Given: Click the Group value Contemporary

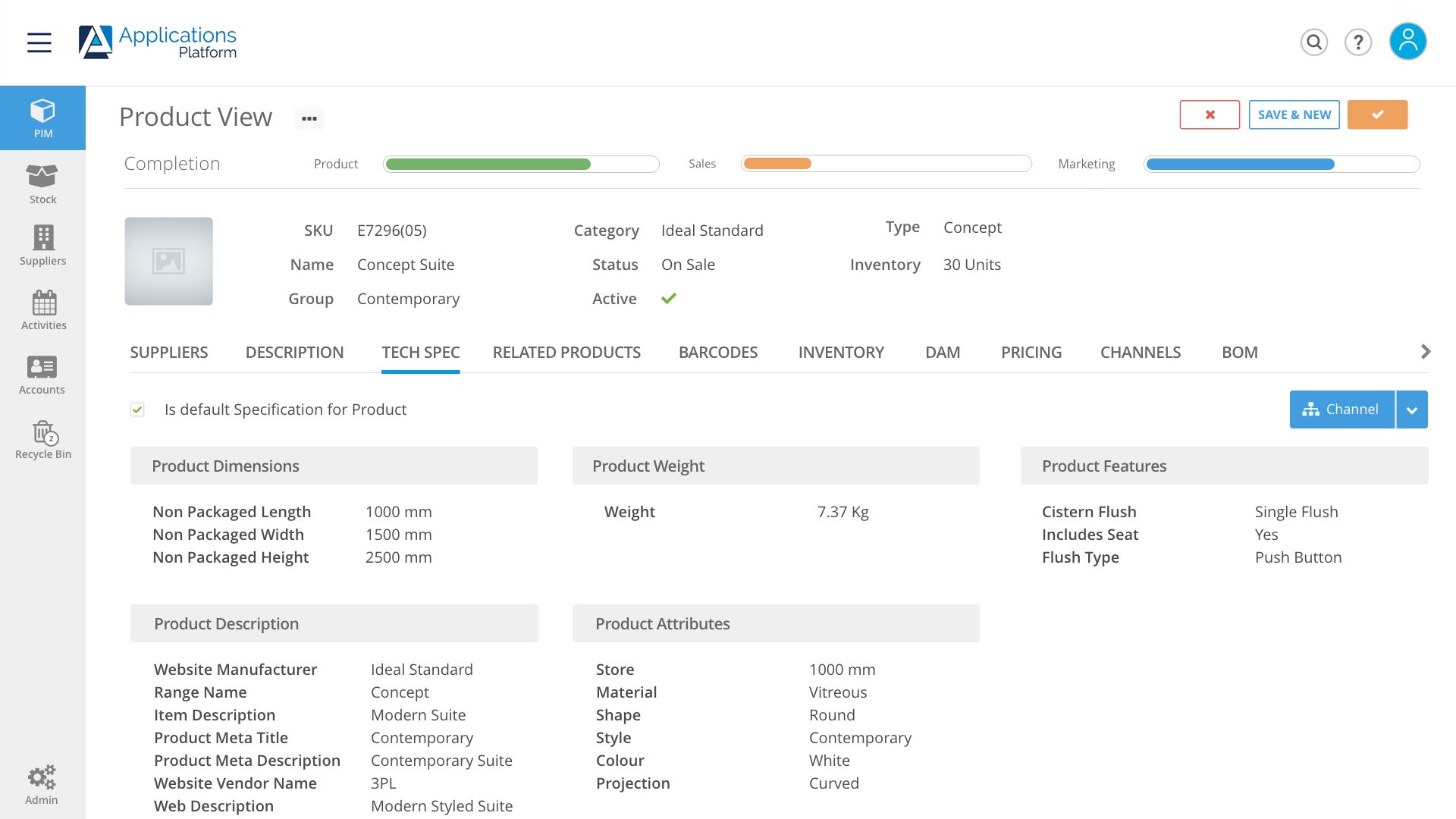Looking at the screenshot, I should pyautogui.click(x=408, y=299).
